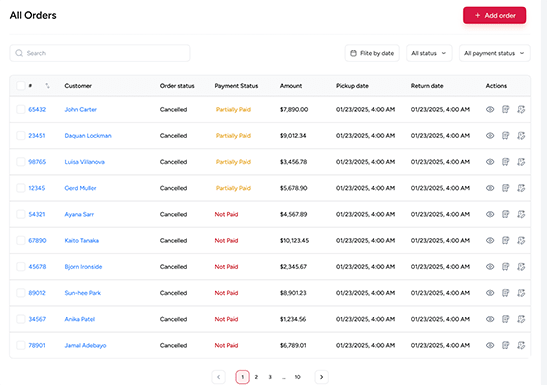View Bjorn Ironside's order via eye icon

(x=490, y=267)
